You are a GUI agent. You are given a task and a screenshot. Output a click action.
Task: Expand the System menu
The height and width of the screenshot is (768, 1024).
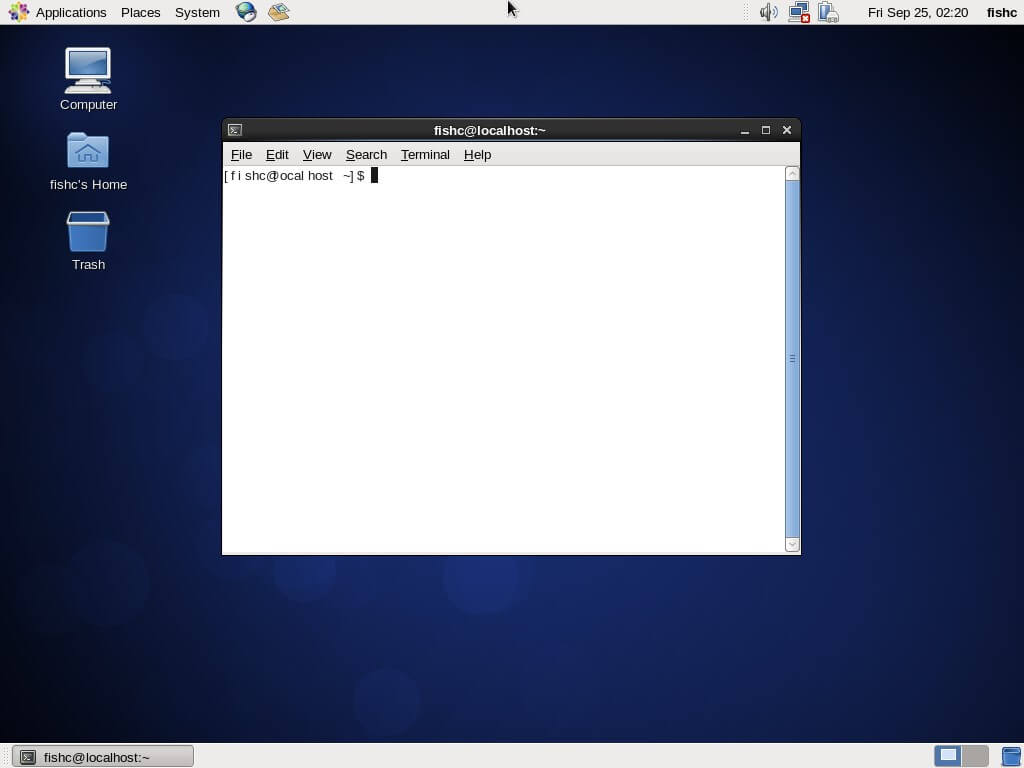[x=197, y=12]
